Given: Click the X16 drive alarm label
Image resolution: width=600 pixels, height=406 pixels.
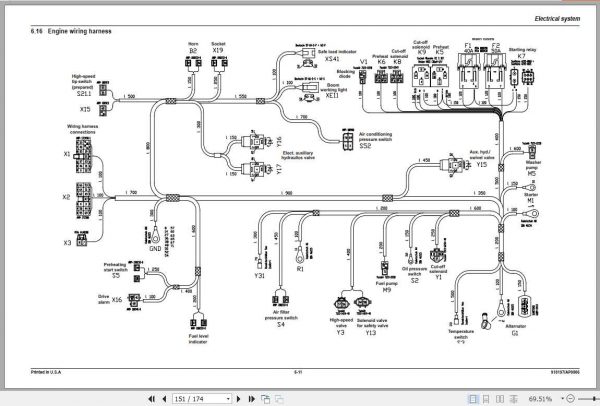Looking at the screenshot, I should [117, 300].
